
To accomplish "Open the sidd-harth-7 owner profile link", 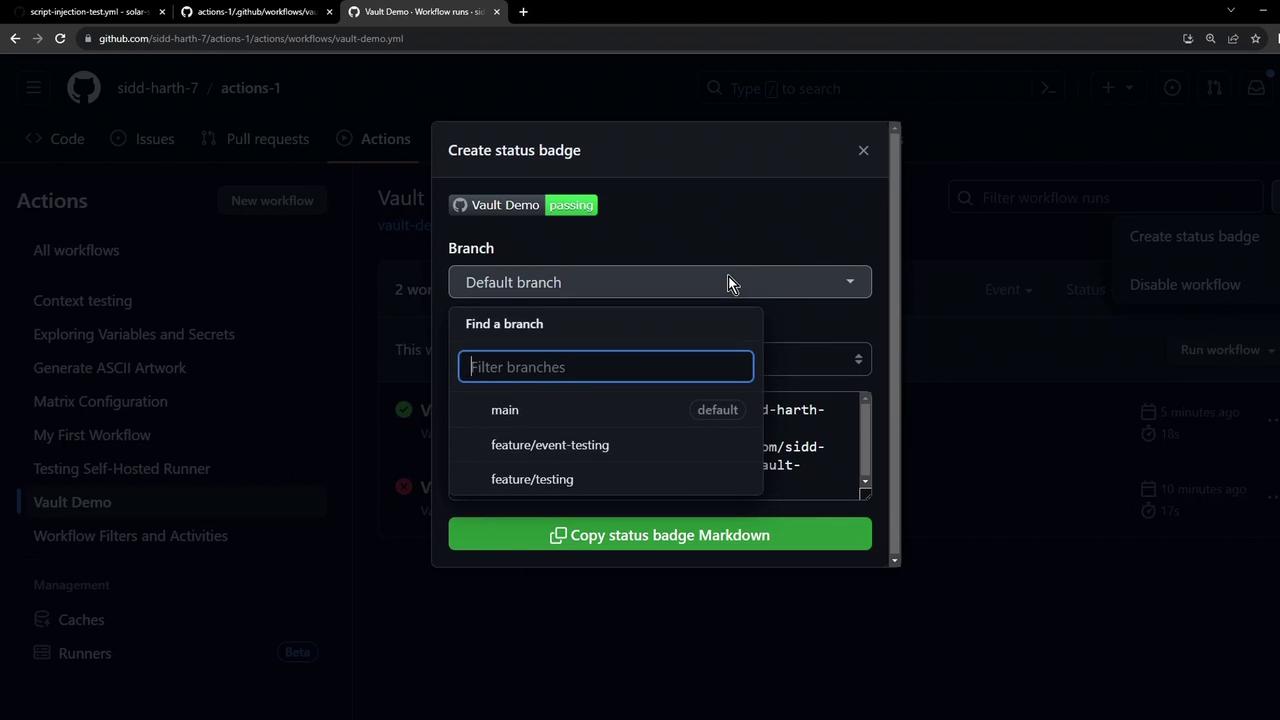I will pos(157,88).
